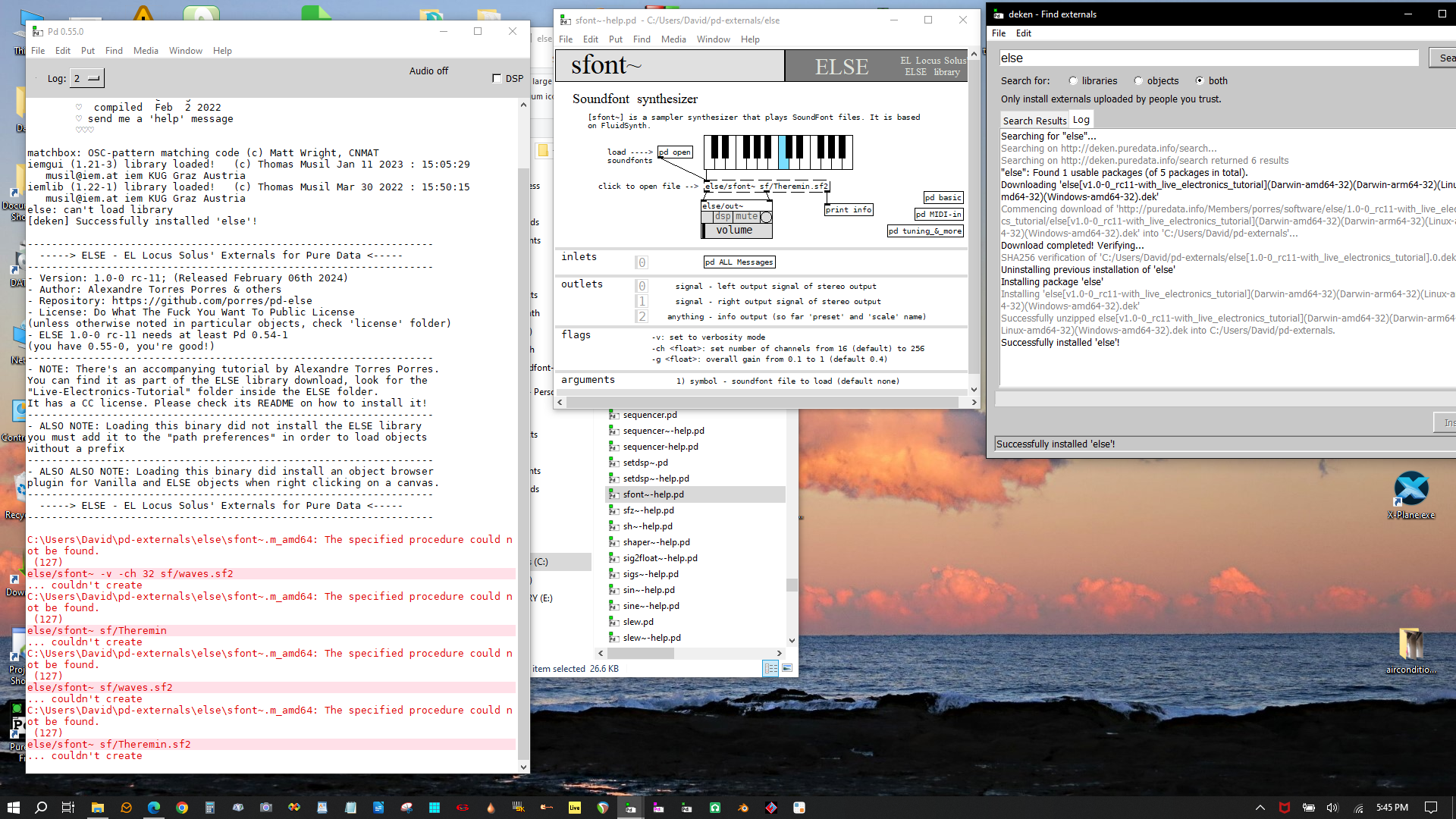
Task: Open Blender from the taskbar
Action: 743,807
